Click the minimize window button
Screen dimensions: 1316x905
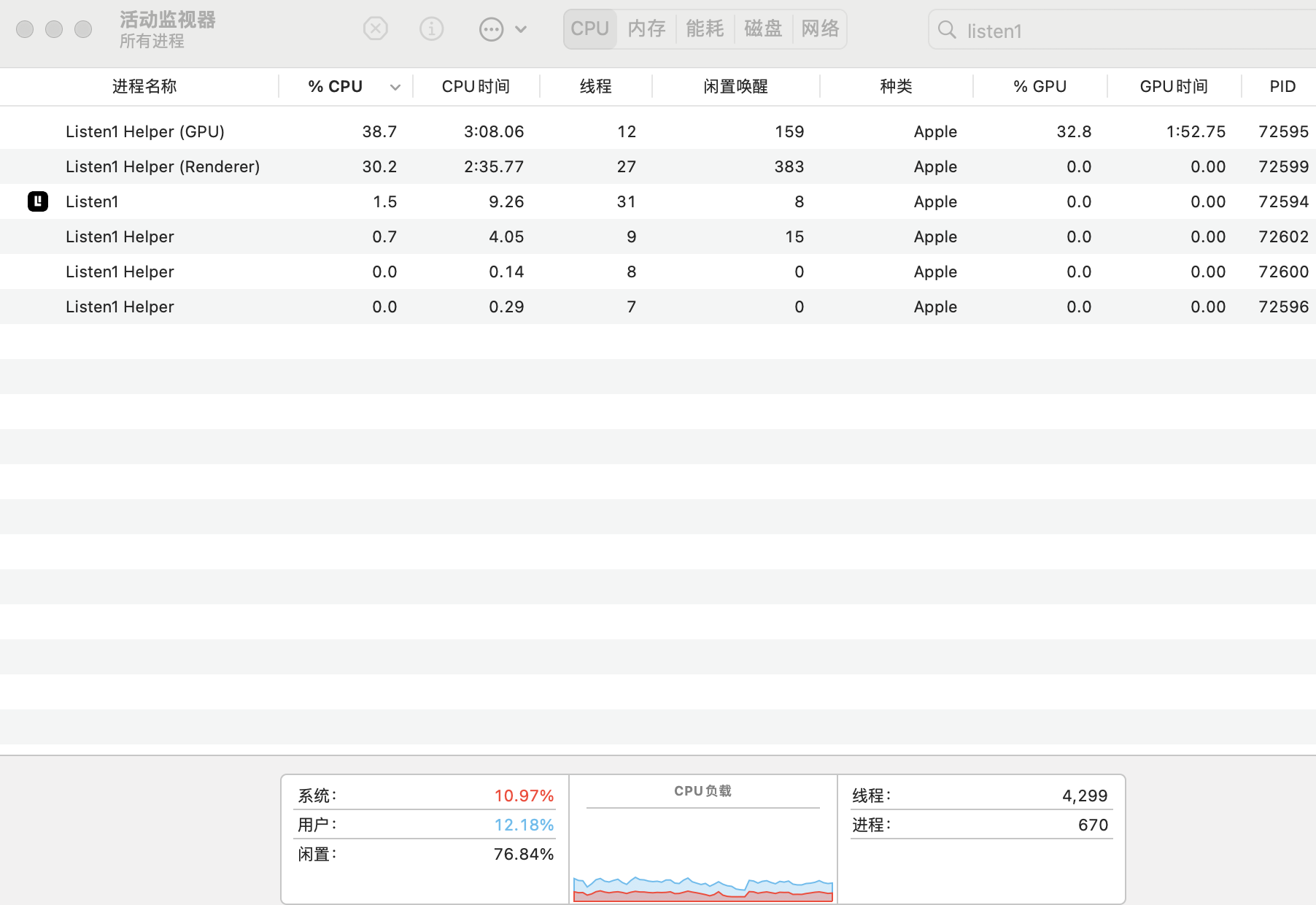pyautogui.click(x=54, y=29)
